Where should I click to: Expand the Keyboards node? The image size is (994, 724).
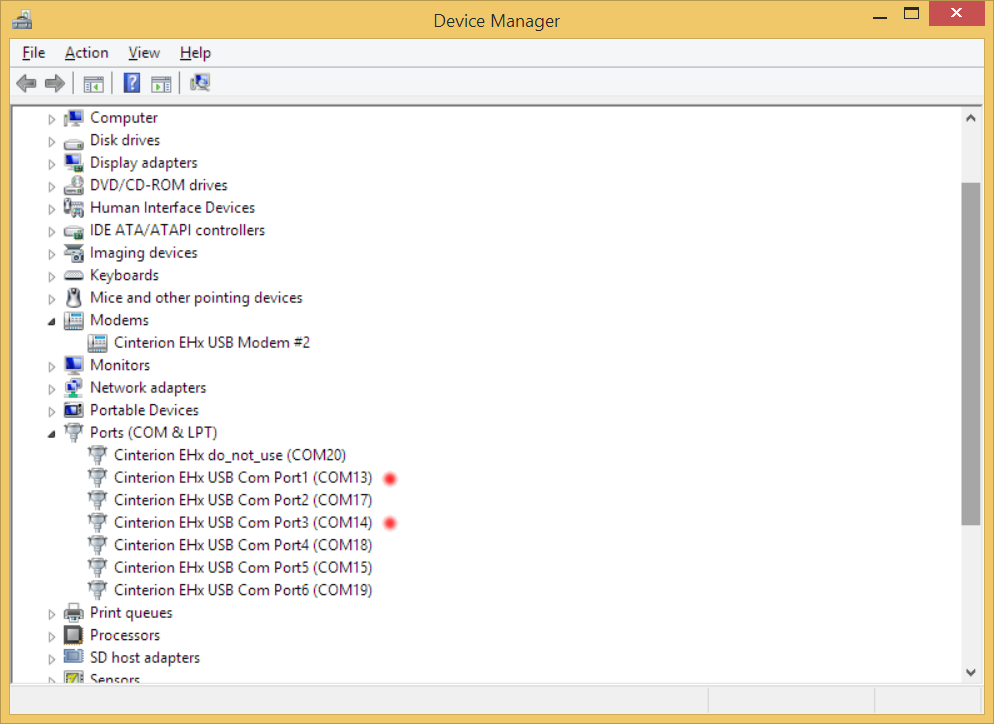point(51,277)
